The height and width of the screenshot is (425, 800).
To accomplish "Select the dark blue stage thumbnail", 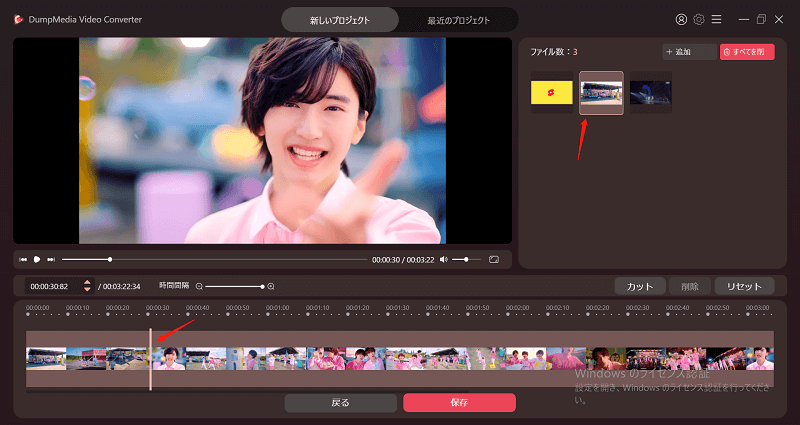I will pos(651,92).
